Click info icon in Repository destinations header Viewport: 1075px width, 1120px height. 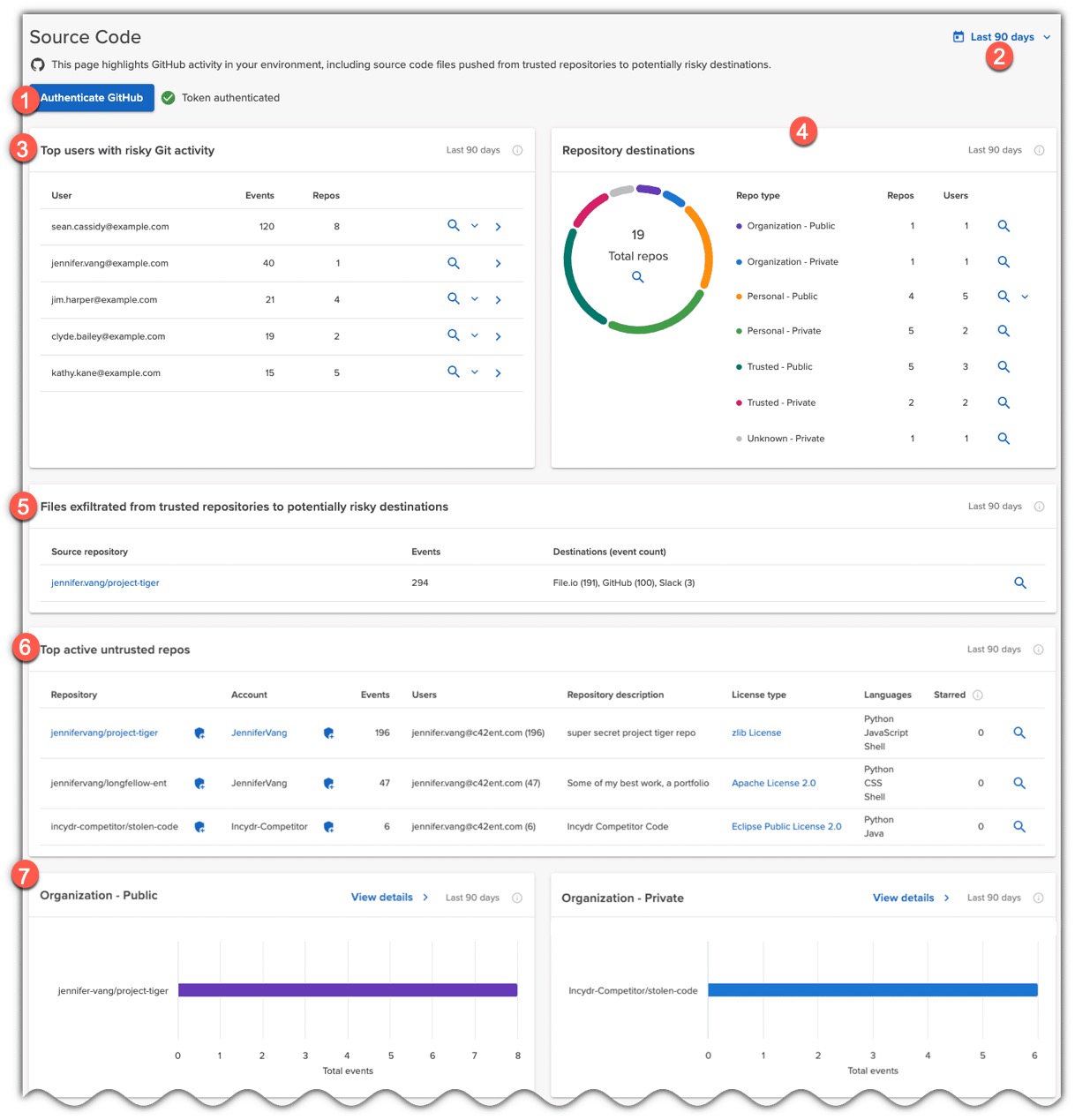[x=1039, y=151]
